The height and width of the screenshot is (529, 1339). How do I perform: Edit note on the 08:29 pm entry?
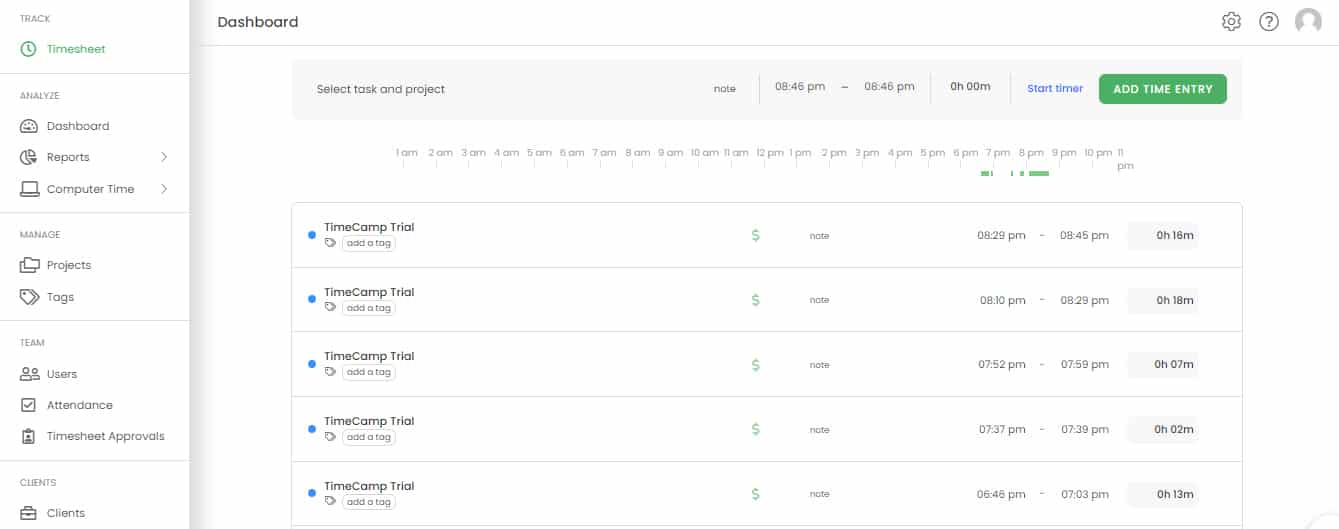tap(820, 236)
